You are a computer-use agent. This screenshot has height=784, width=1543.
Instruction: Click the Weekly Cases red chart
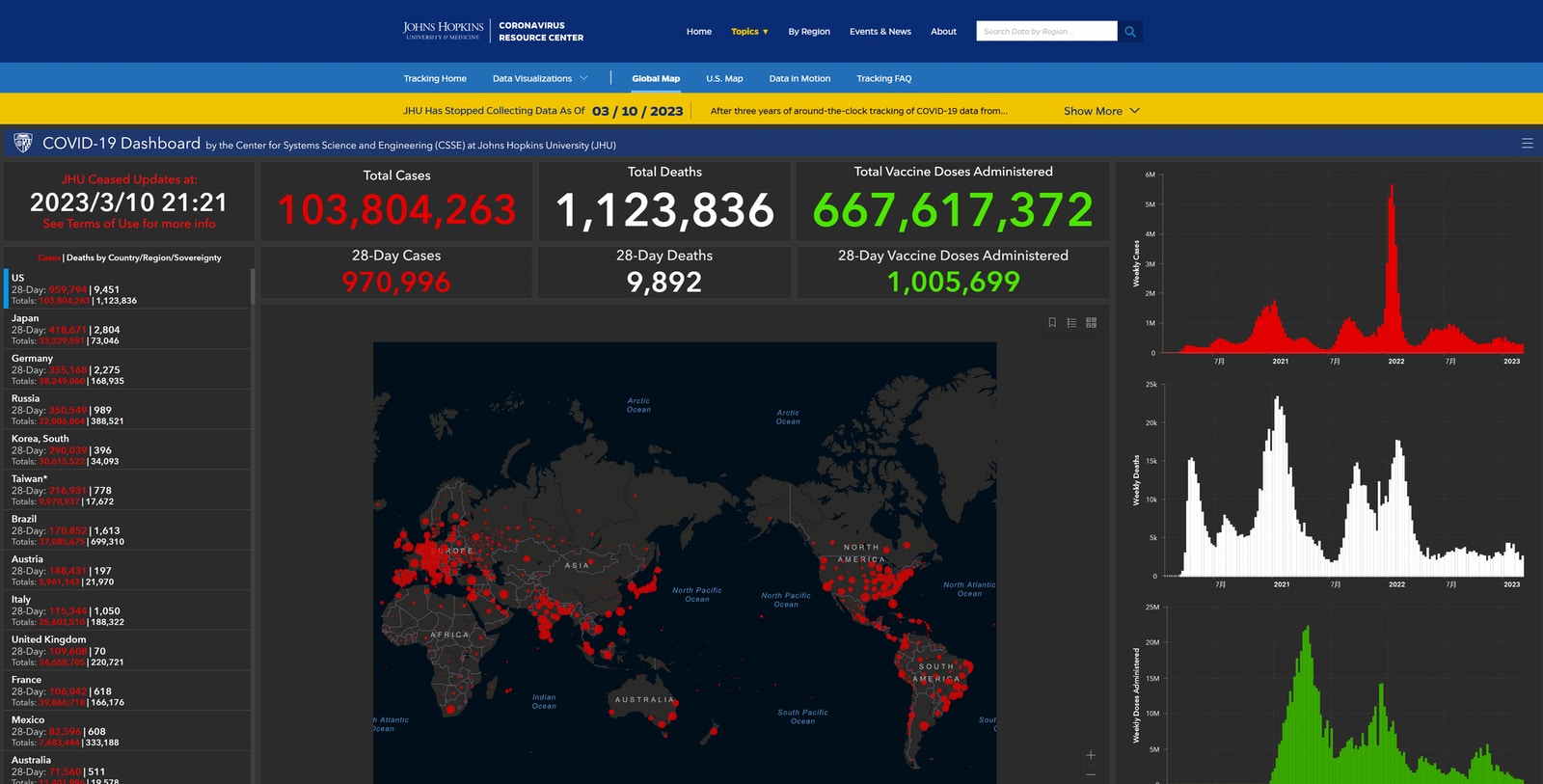pyautogui.click(x=1344, y=265)
